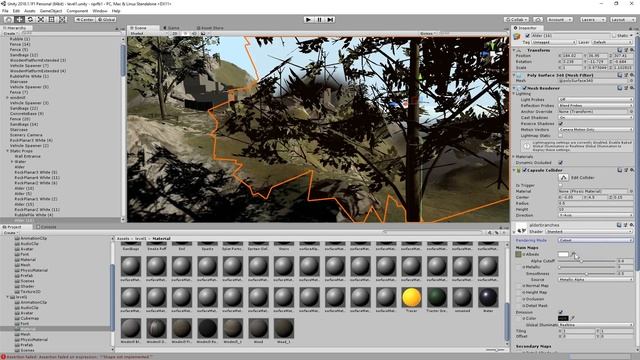Image resolution: width=640 pixels, height=360 pixels.
Task: Toggle the Dynamic Occluded checkbox
Action: pos(561,162)
